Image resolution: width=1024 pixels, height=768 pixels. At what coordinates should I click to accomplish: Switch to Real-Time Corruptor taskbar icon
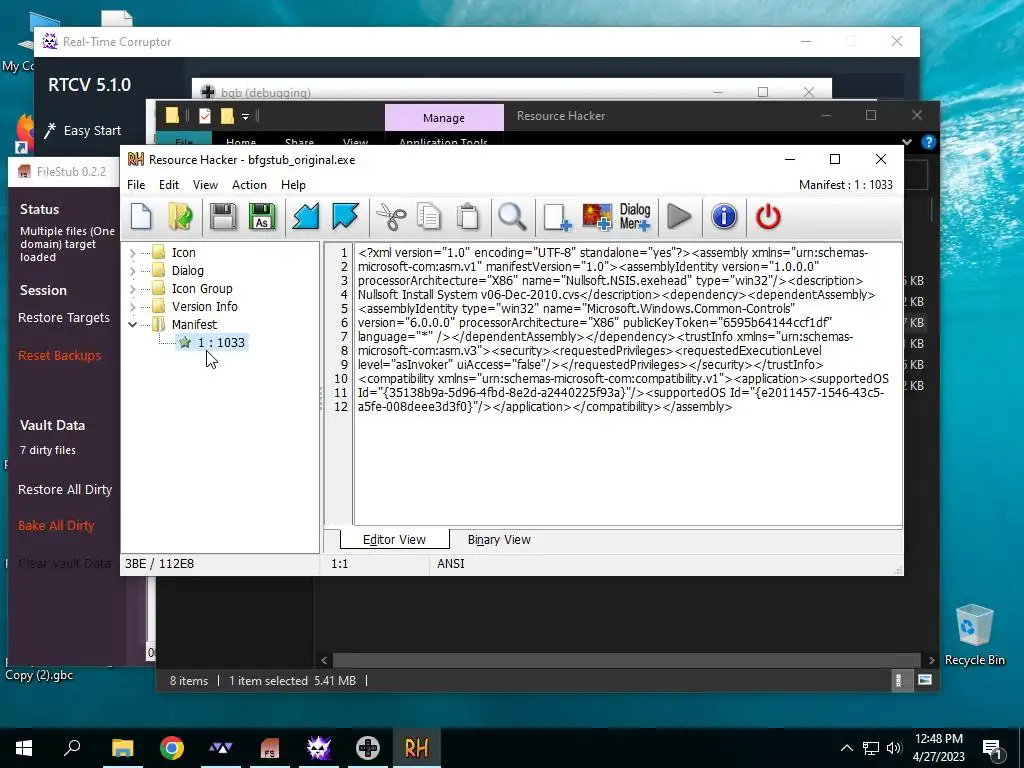coord(319,748)
